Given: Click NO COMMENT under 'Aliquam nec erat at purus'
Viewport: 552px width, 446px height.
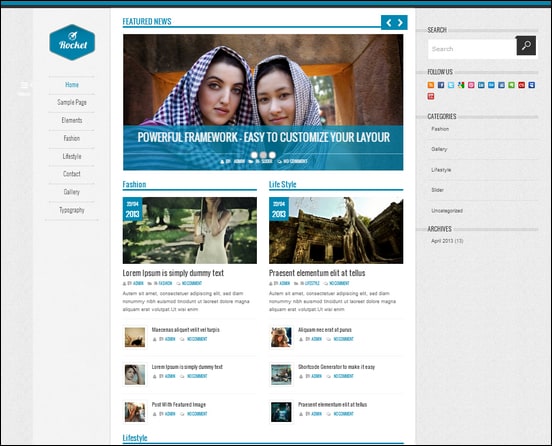Looking at the screenshot, I should (343, 339).
